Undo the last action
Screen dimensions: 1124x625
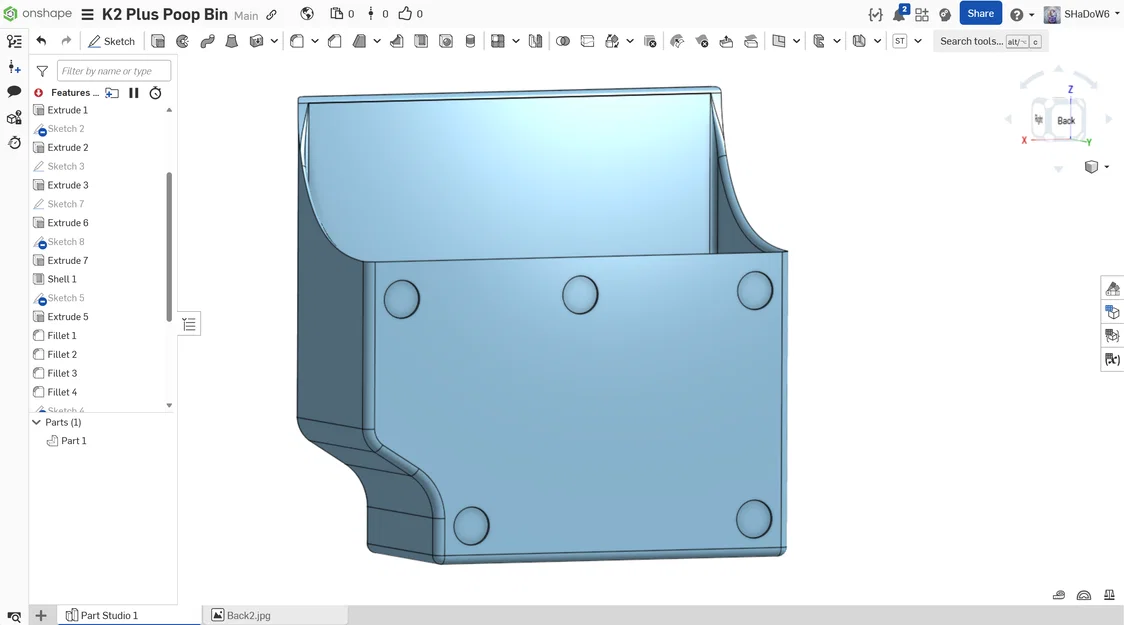pyautogui.click(x=42, y=41)
